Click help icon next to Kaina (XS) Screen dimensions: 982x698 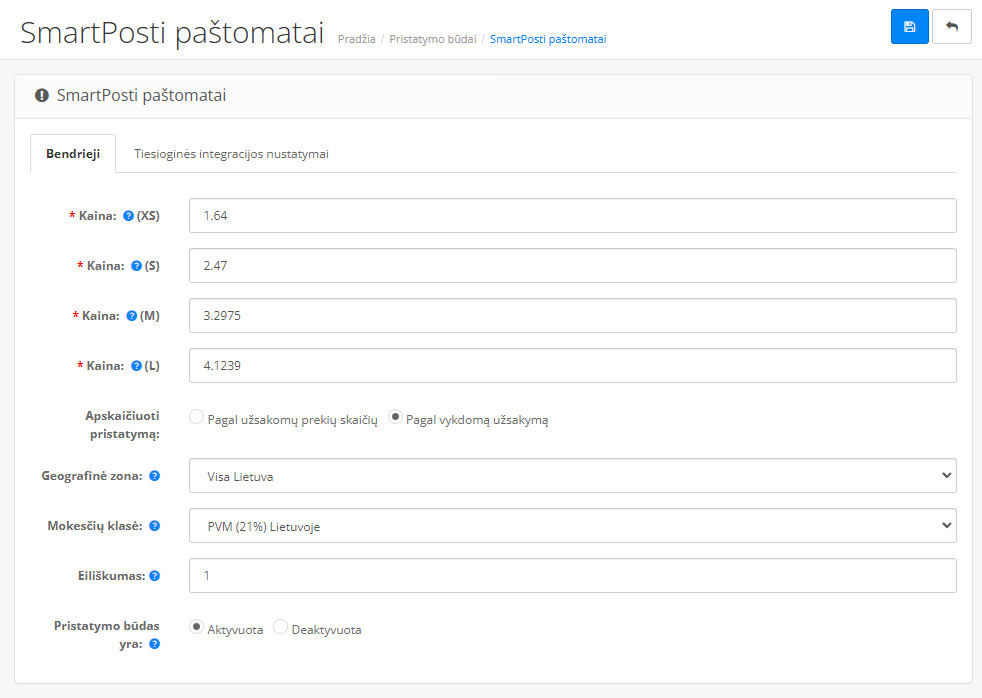coord(128,216)
